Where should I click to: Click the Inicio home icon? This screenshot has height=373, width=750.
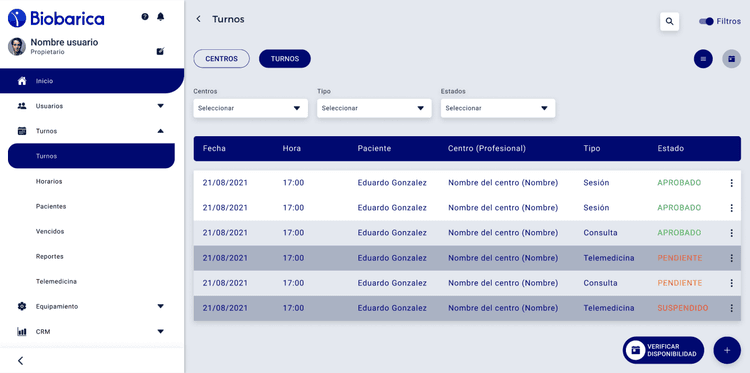coord(22,81)
